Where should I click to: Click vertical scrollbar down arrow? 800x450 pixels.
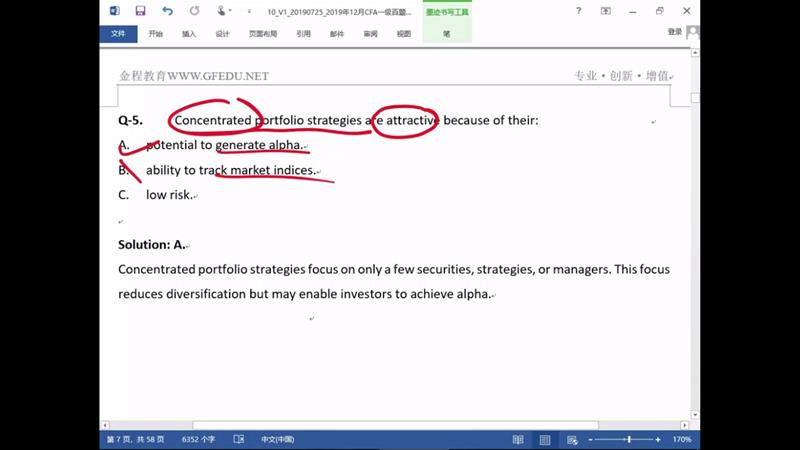[x=695, y=415]
